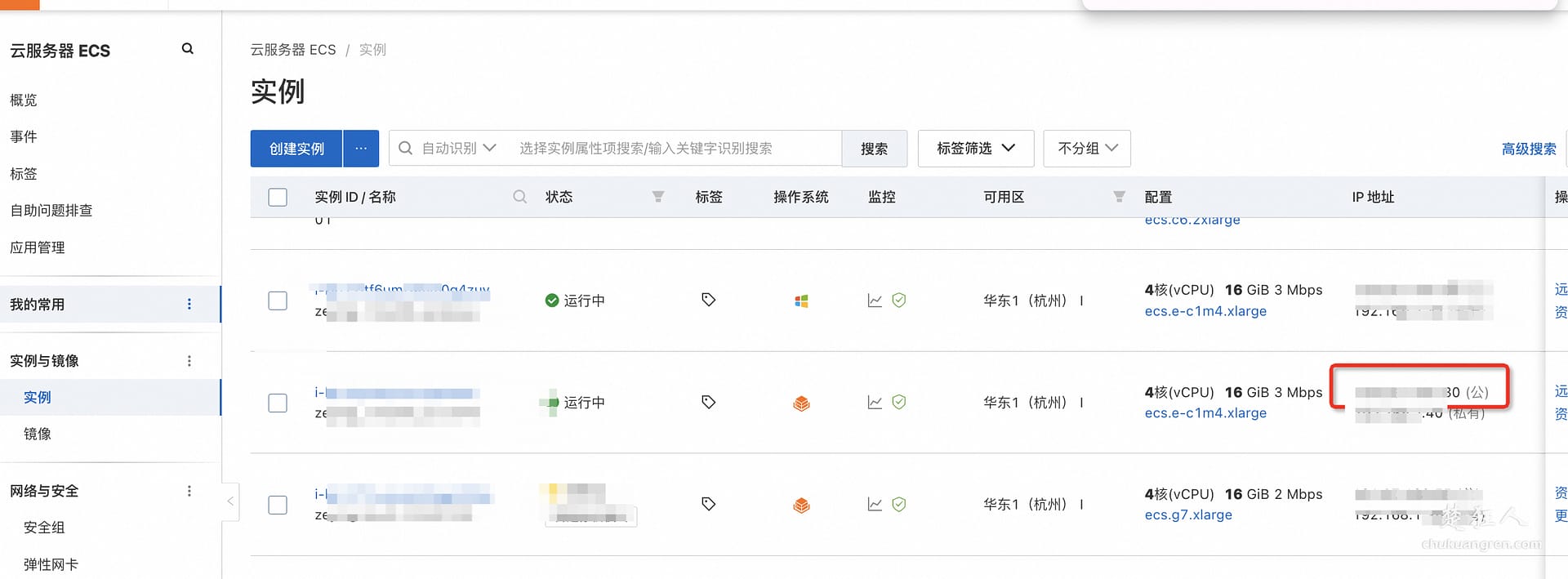Expand the 标签筛选 dropdown

975,149
